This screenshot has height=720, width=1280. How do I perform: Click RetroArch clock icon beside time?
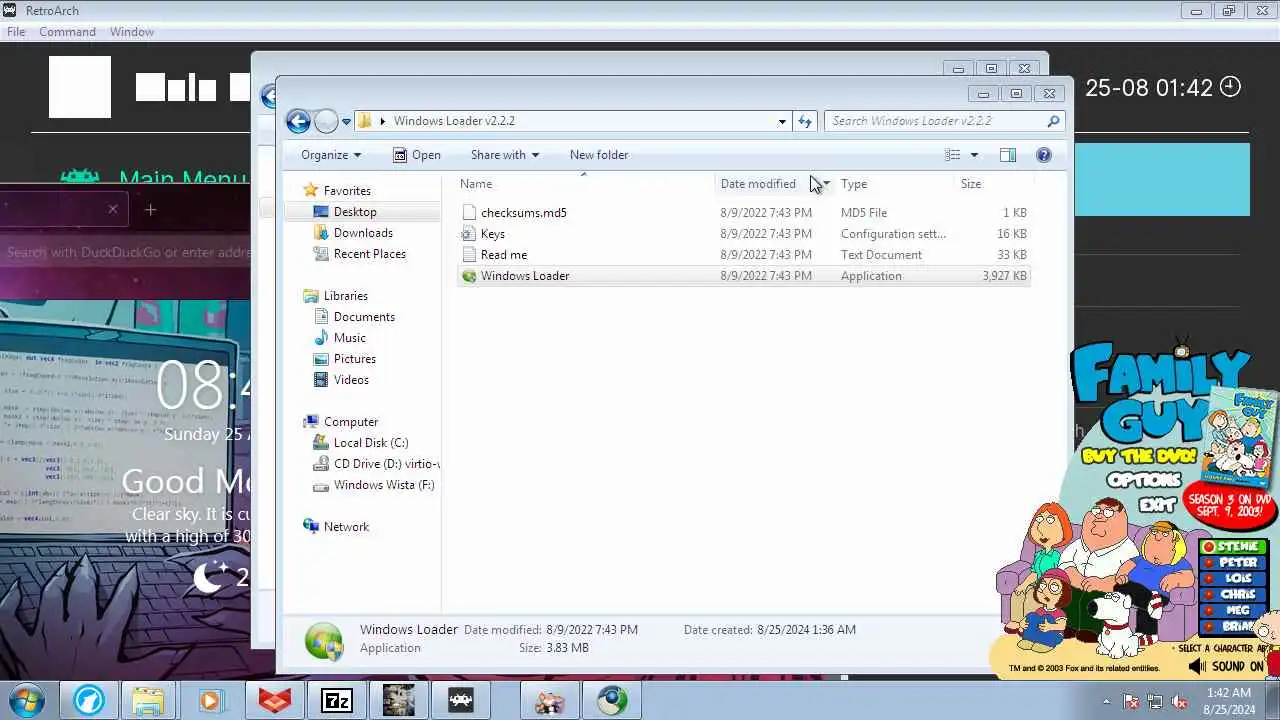(x=1231, y=87)
